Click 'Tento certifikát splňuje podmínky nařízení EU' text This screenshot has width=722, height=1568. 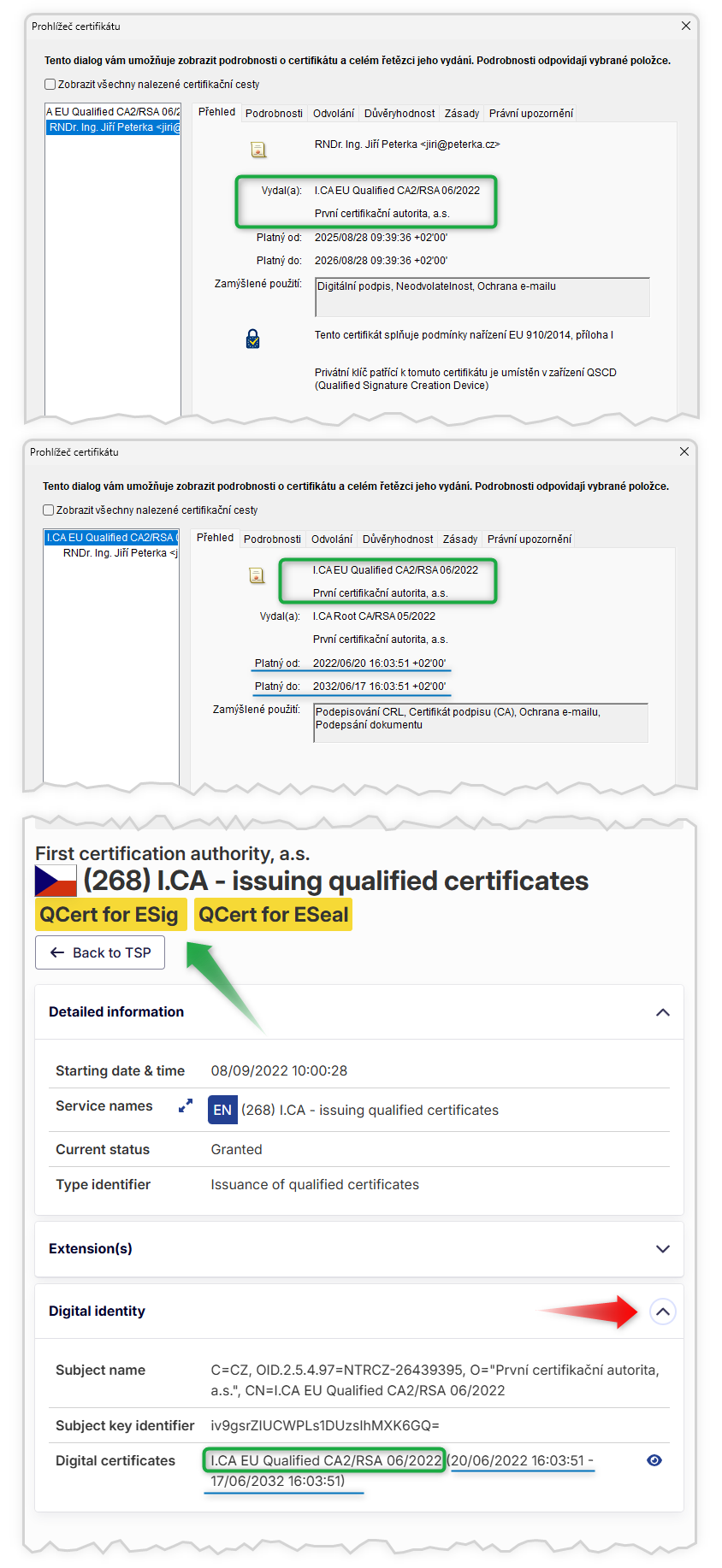464,335
